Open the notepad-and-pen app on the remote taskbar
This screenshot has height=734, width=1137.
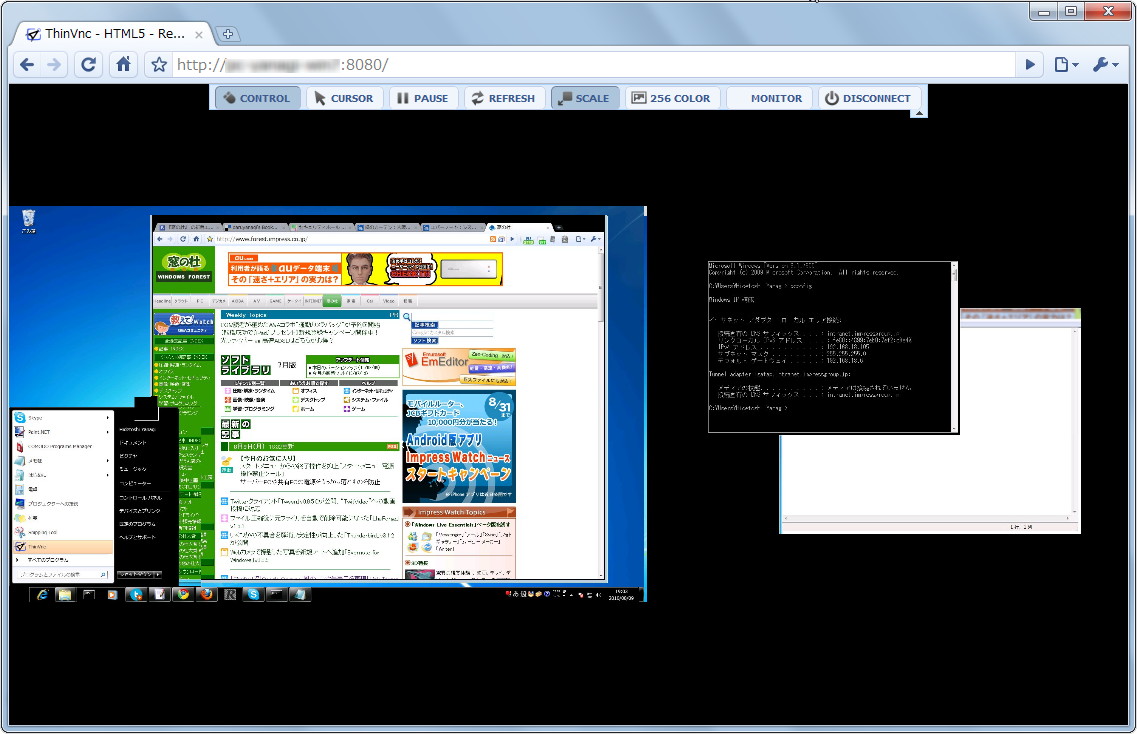tap(160, 595)
